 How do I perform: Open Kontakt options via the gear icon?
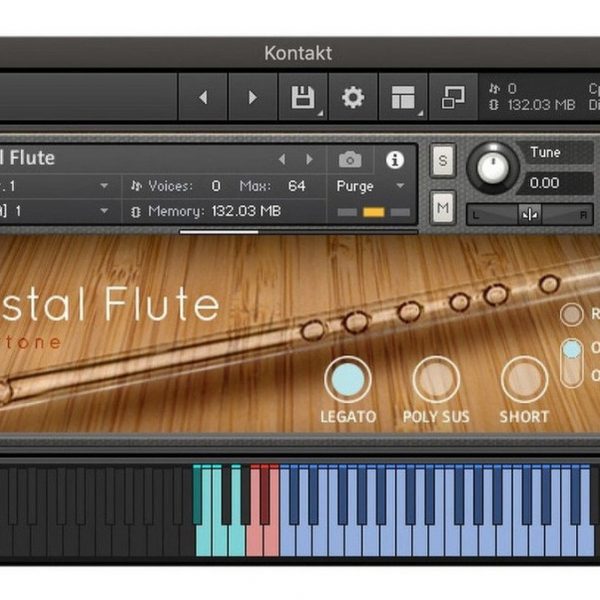pos(353,97)
